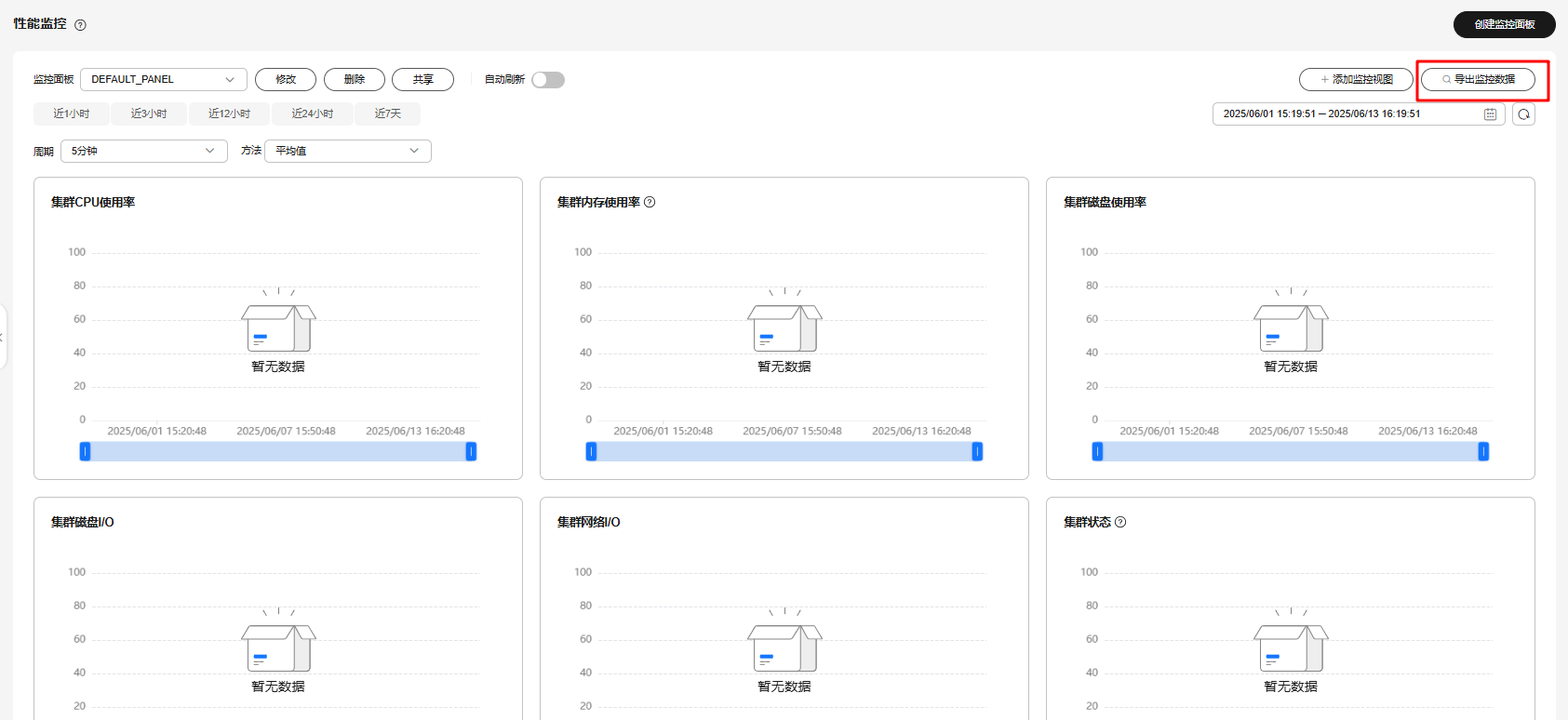
Task: Open the 周期 5分钟 dropdown
Action: click(x=144, y=151)
